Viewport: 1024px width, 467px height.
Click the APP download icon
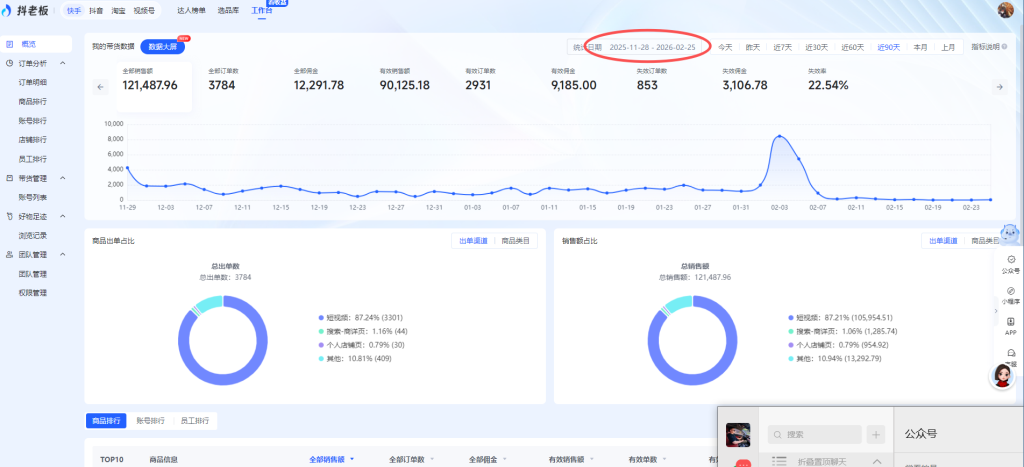click(x=1010, y=324)
